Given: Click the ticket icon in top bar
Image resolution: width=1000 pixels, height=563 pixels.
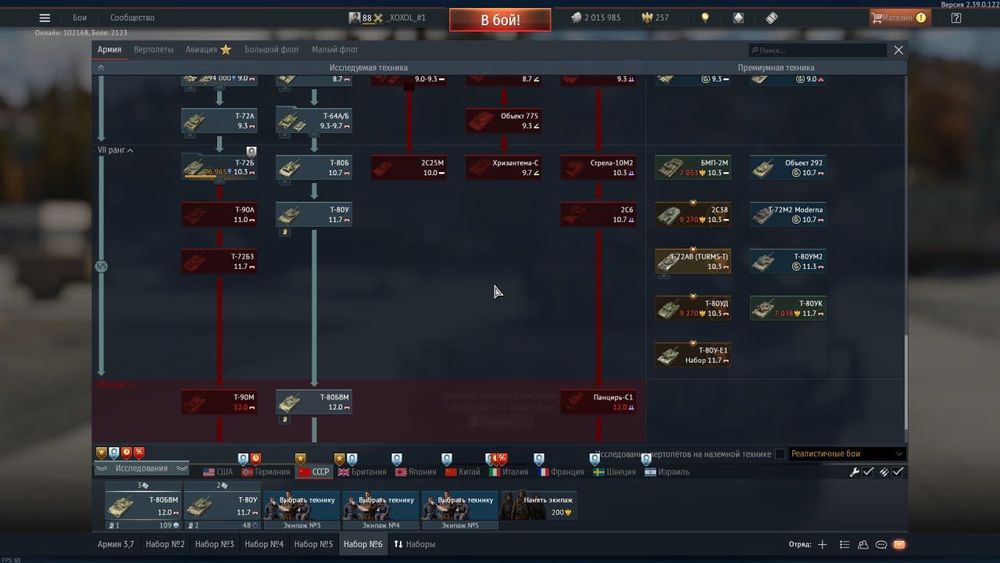Looking at the screenshot, I should 772,18.
